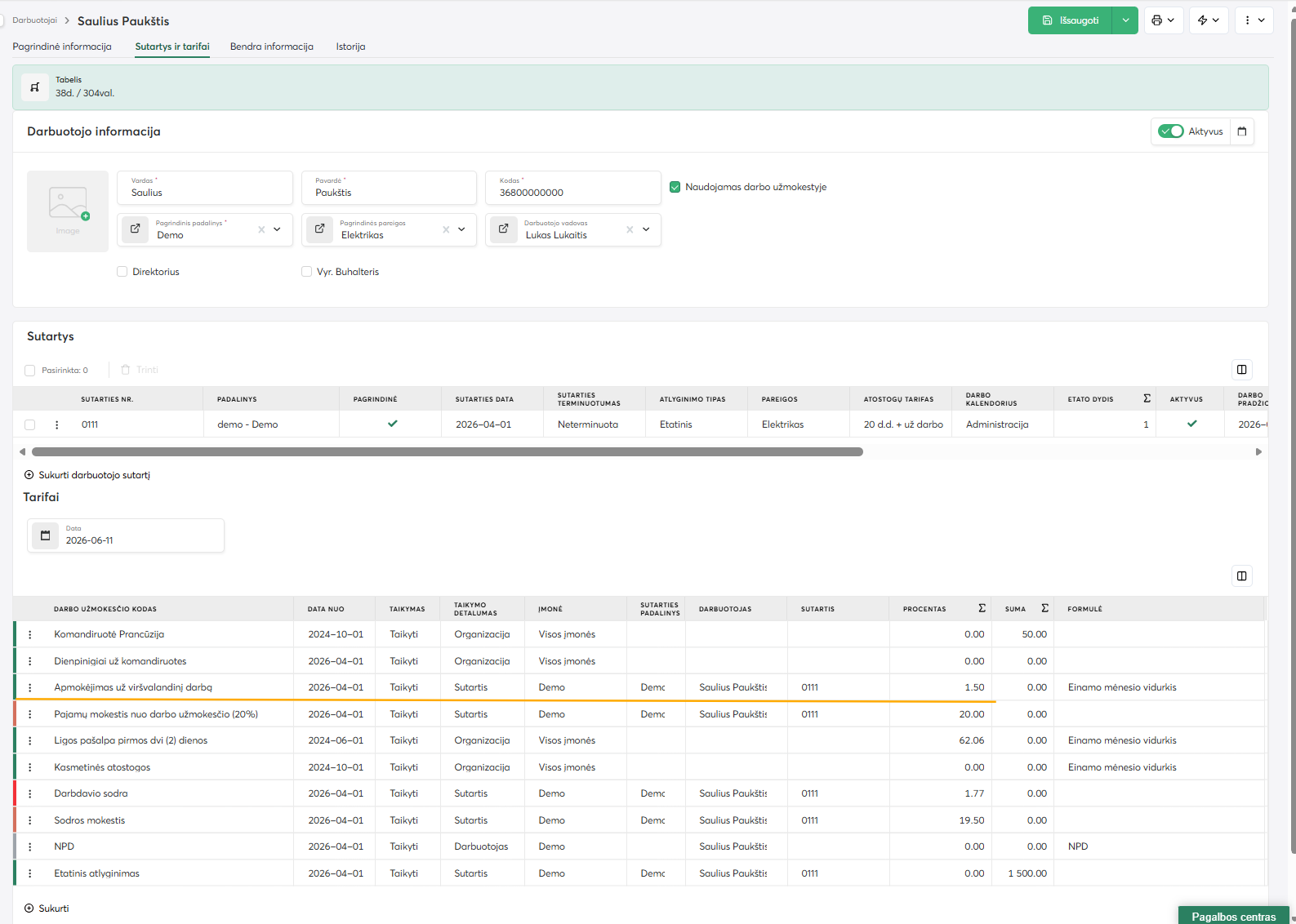Click the Sutartys table horizontal scrollbar

pos(448,451)
